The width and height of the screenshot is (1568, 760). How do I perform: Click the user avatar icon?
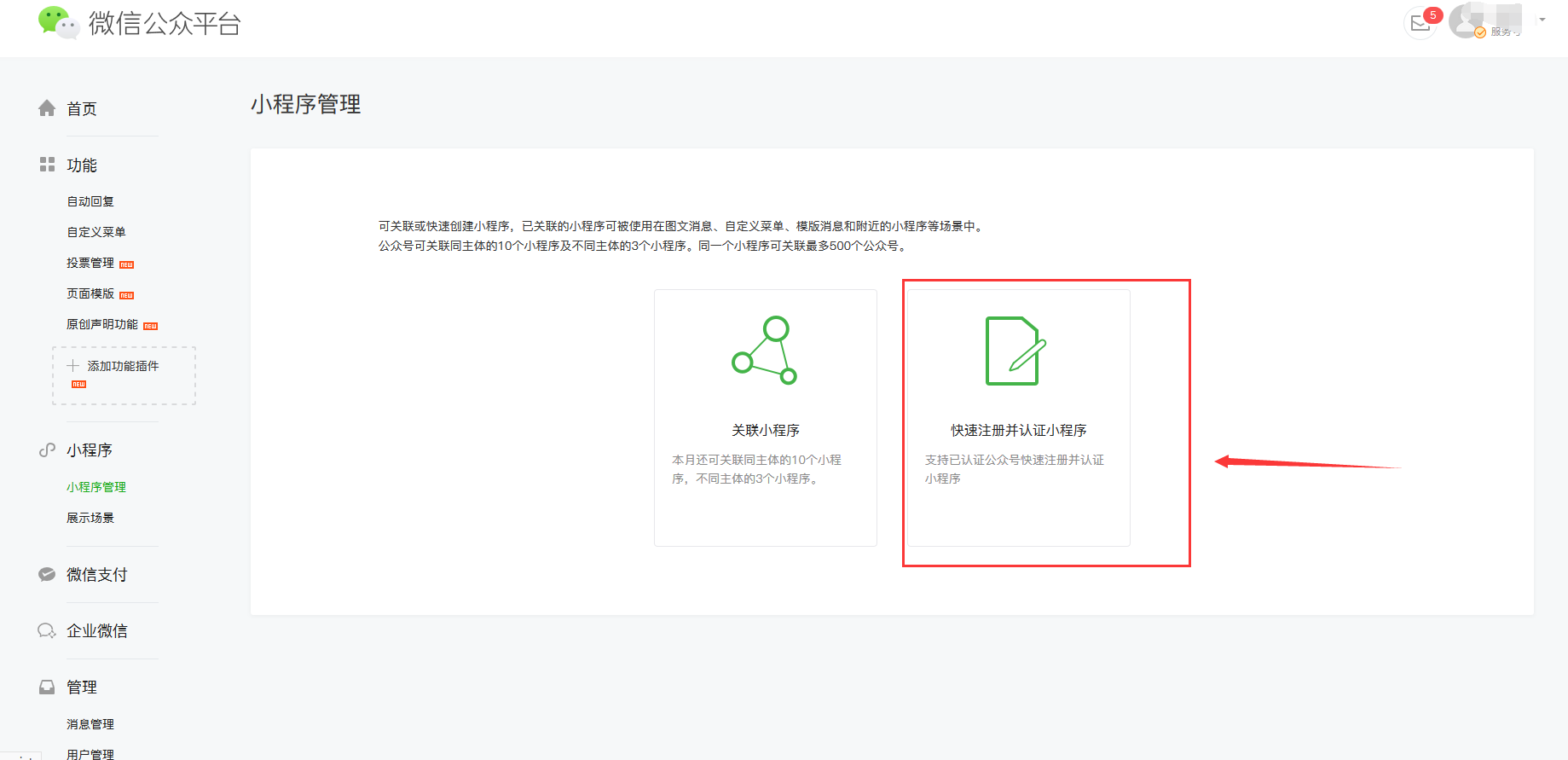tap(1467, 21)
